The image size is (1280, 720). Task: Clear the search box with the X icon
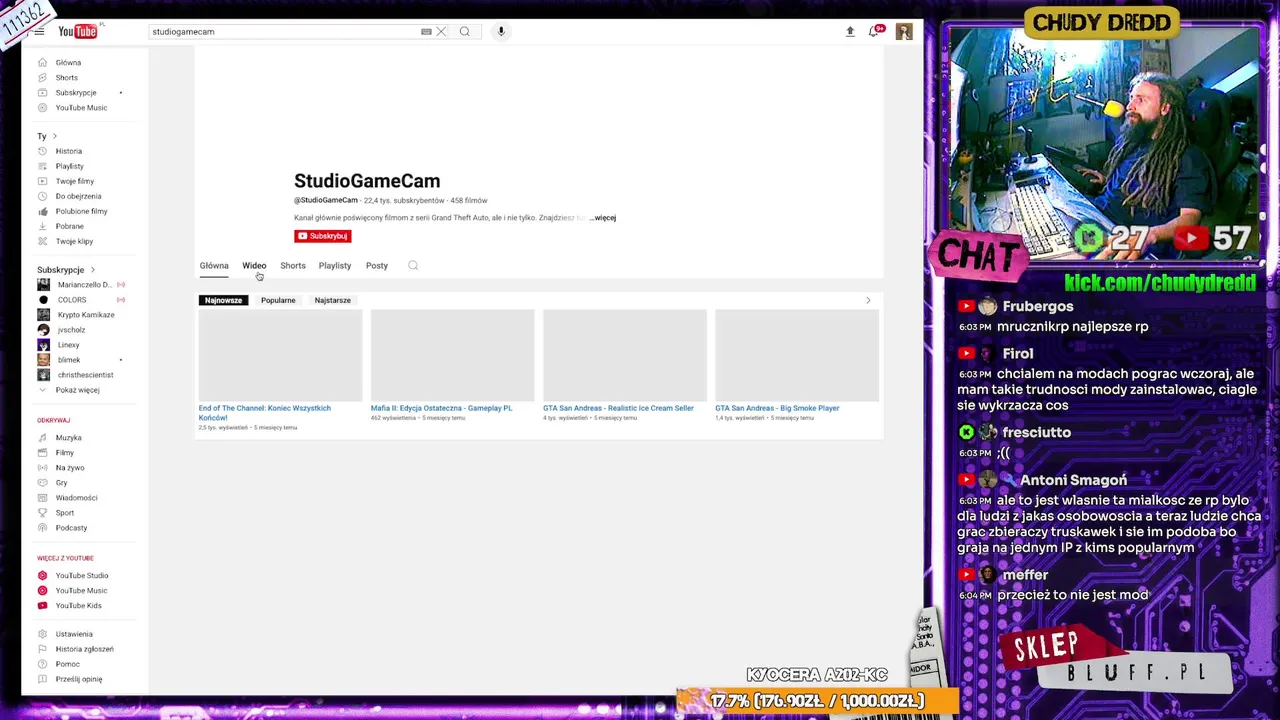pyautogui.click(x=441, y=32)
